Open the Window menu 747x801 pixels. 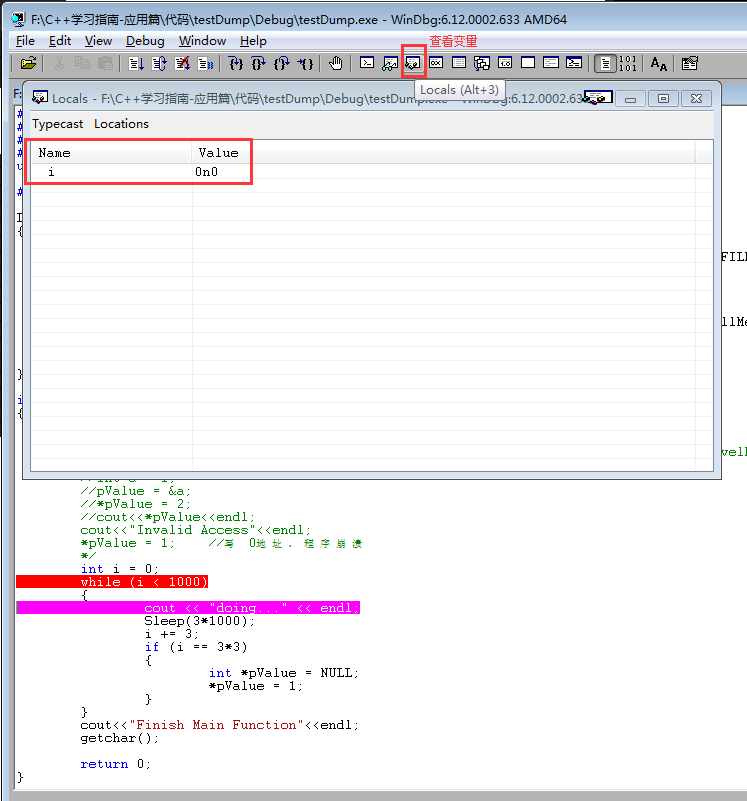point(202,41)
